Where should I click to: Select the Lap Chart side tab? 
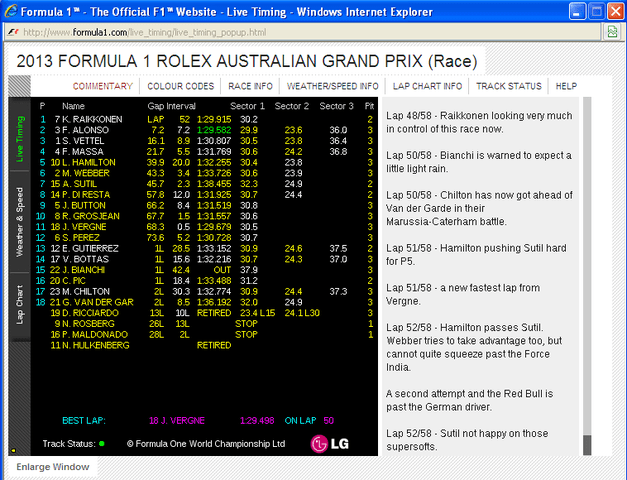(20, 305)
